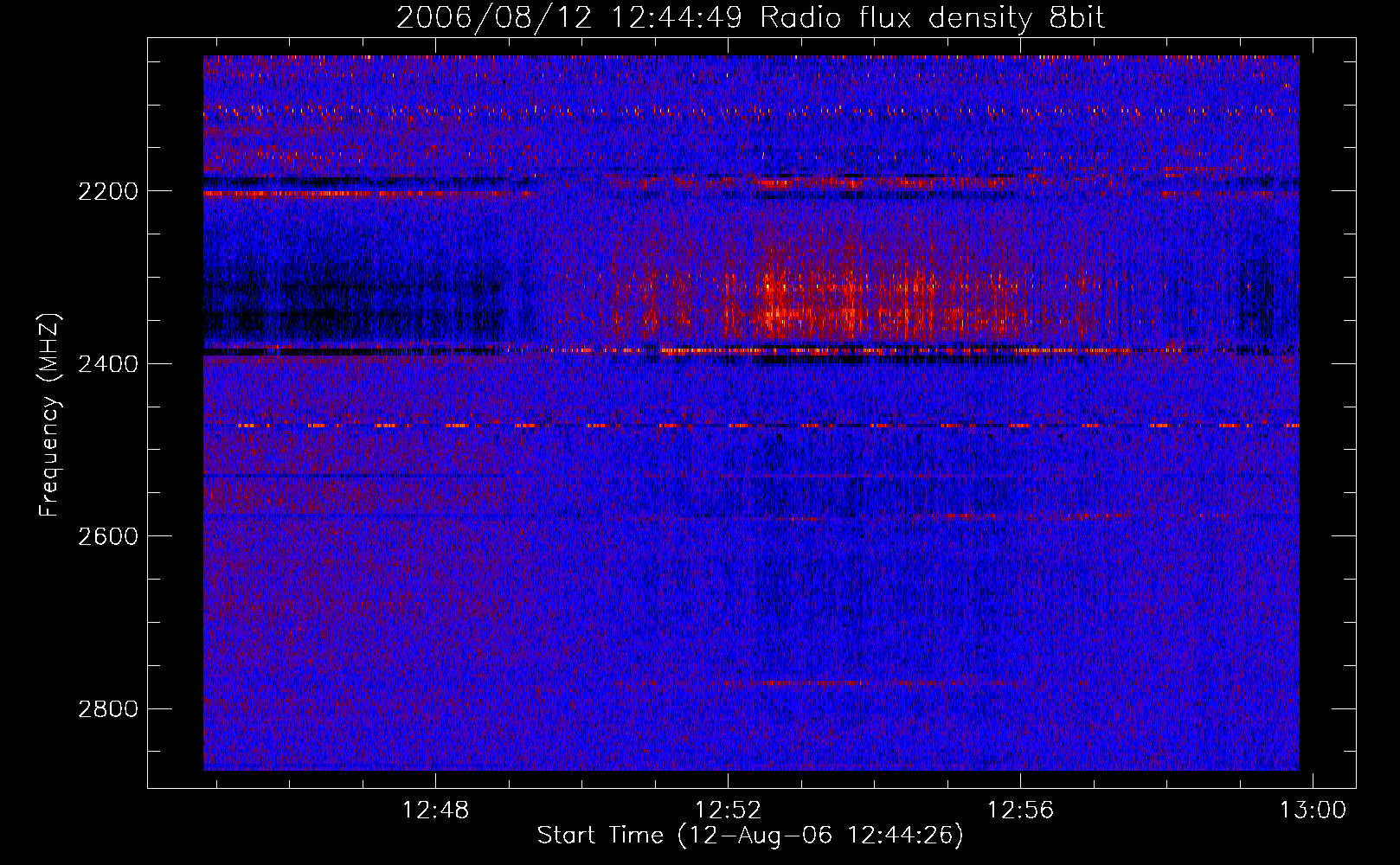Click the plot title "2006/08/12 12:44:49 Radio flux density 8bit"

[750, 17]
